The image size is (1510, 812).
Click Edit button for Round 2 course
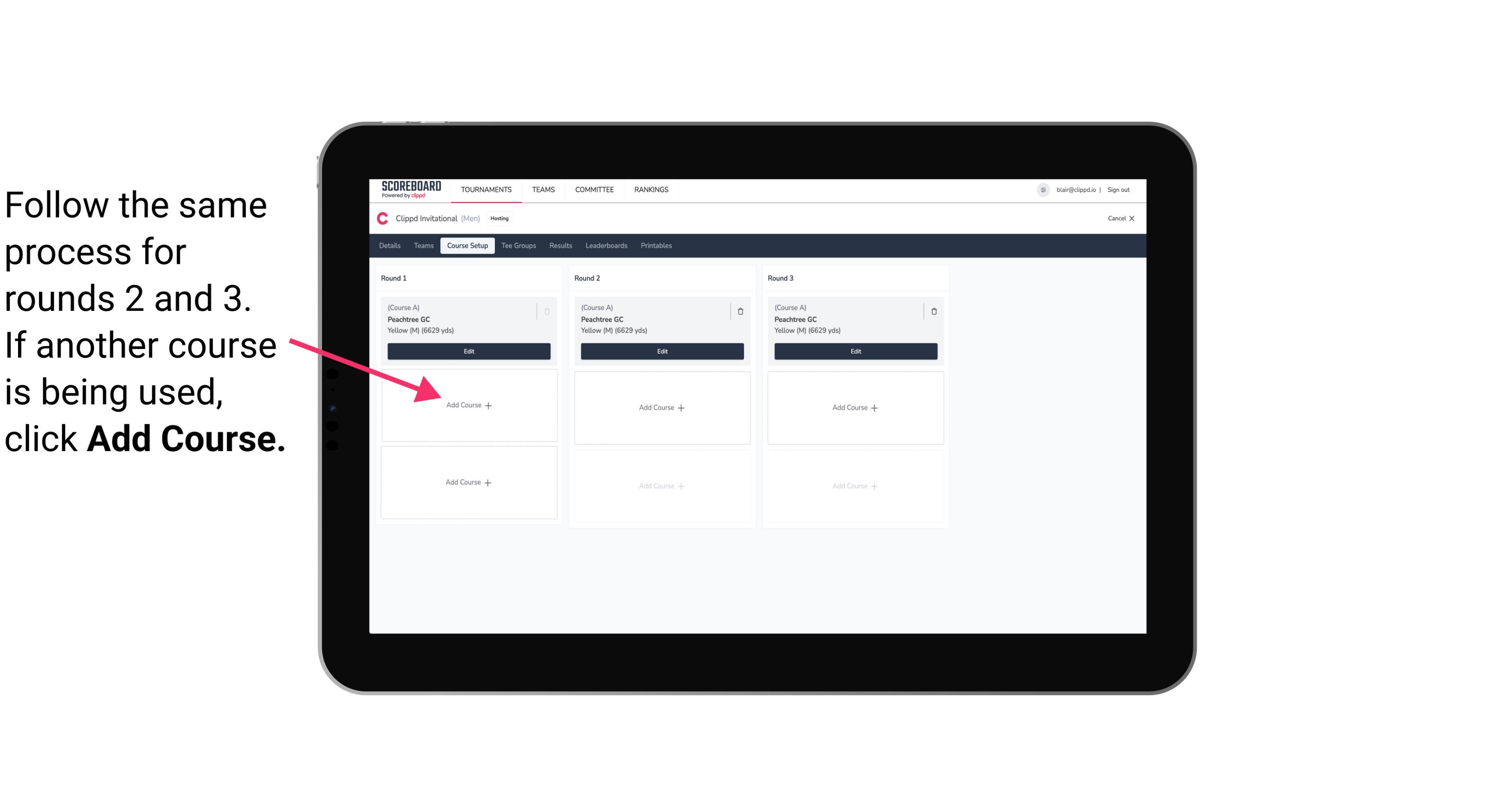point(662,351)
